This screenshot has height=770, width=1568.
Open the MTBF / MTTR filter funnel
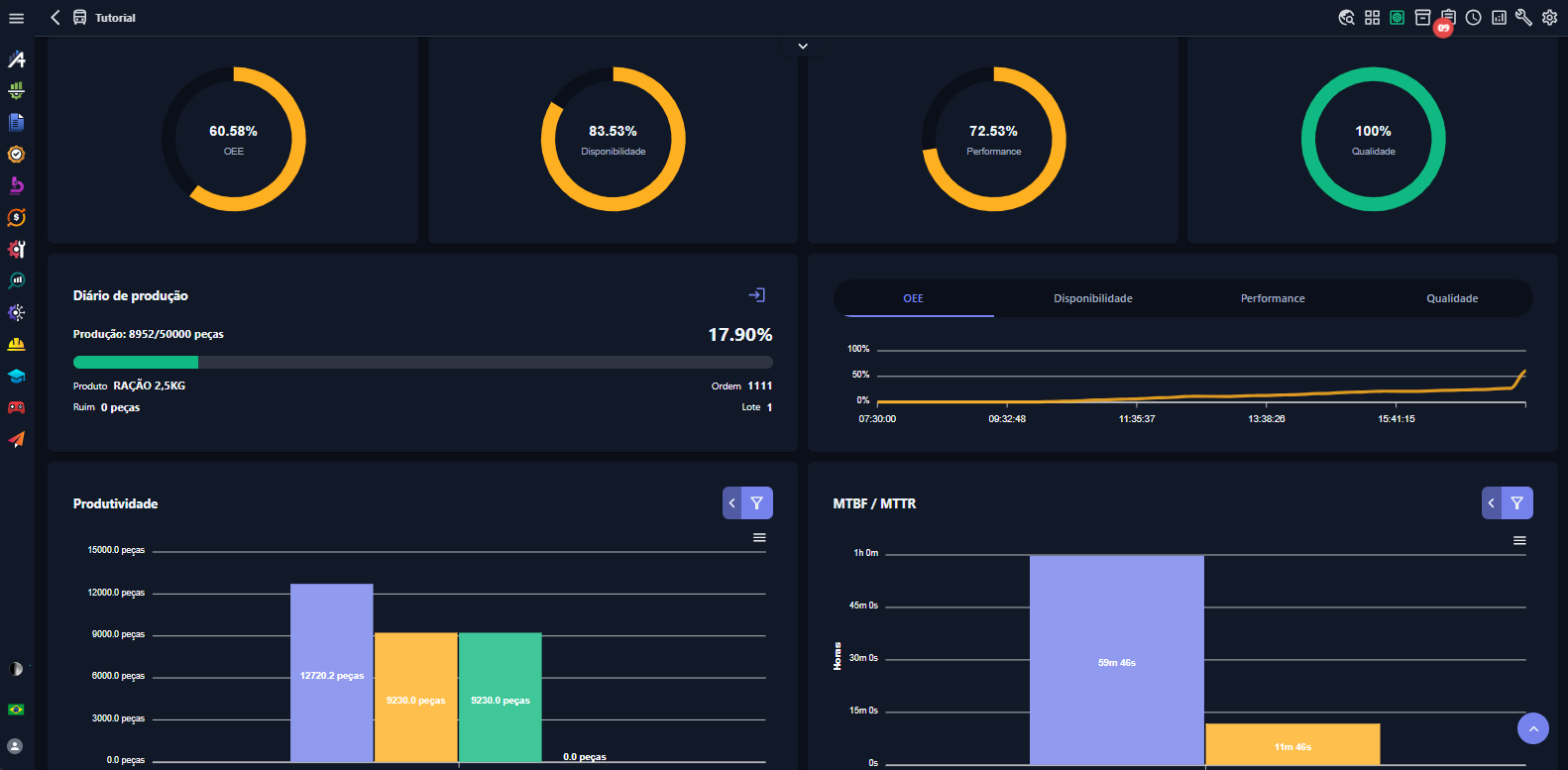[1517, 503]
